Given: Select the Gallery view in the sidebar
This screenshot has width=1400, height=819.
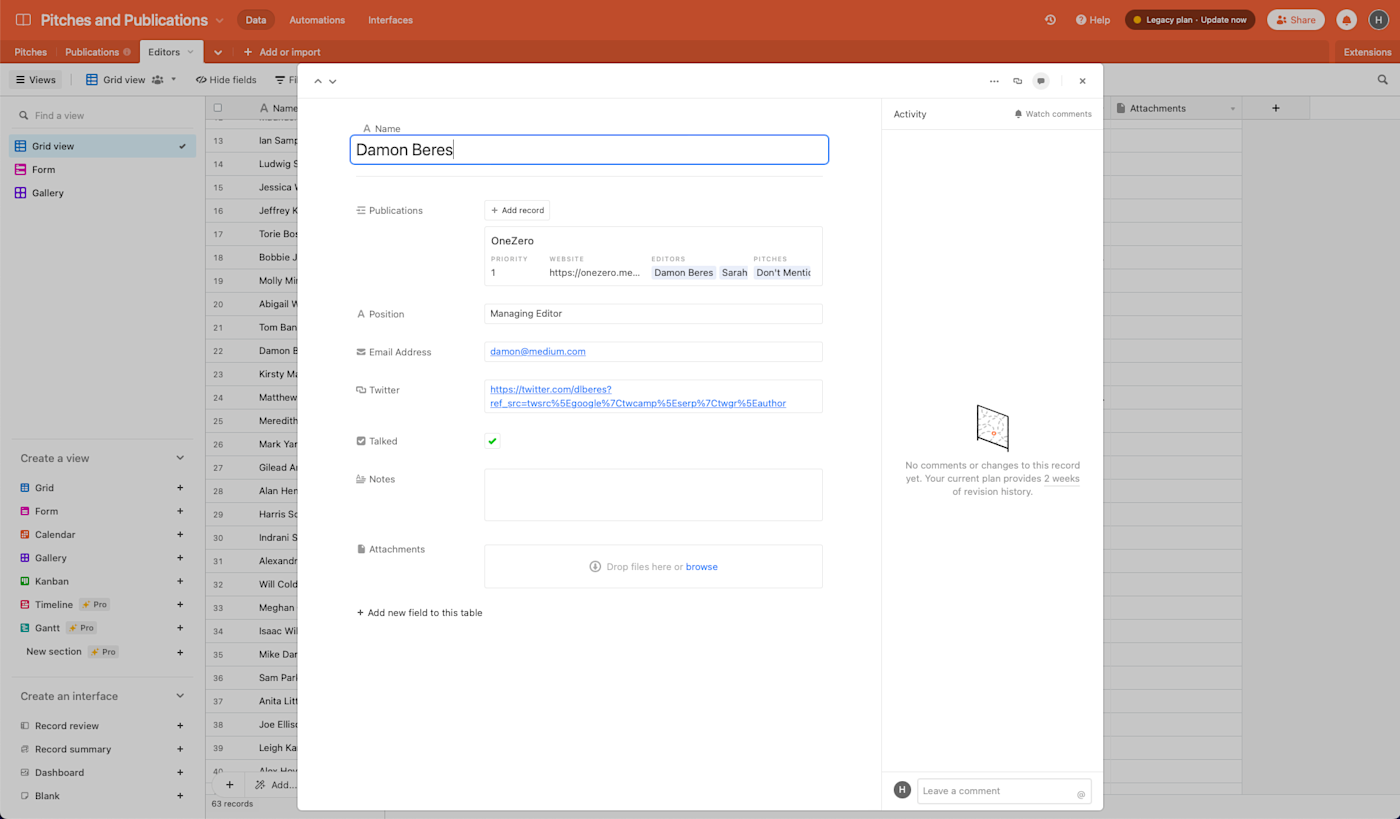Looking at the screenshot, I should (x=102, y=193).
